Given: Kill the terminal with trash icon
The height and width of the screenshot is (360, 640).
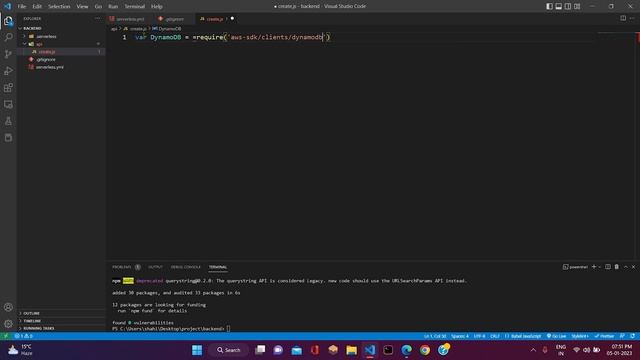Looking at the screenshot, I should click(617, 267).
